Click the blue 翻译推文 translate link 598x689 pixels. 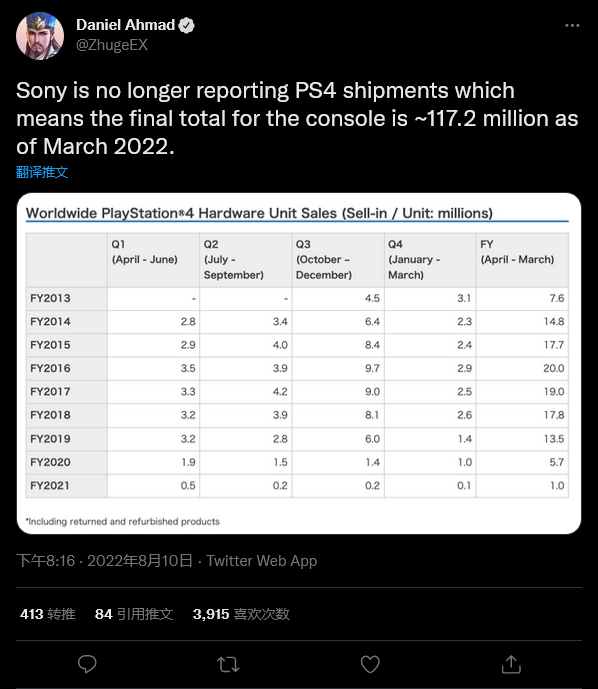point(42,172)
